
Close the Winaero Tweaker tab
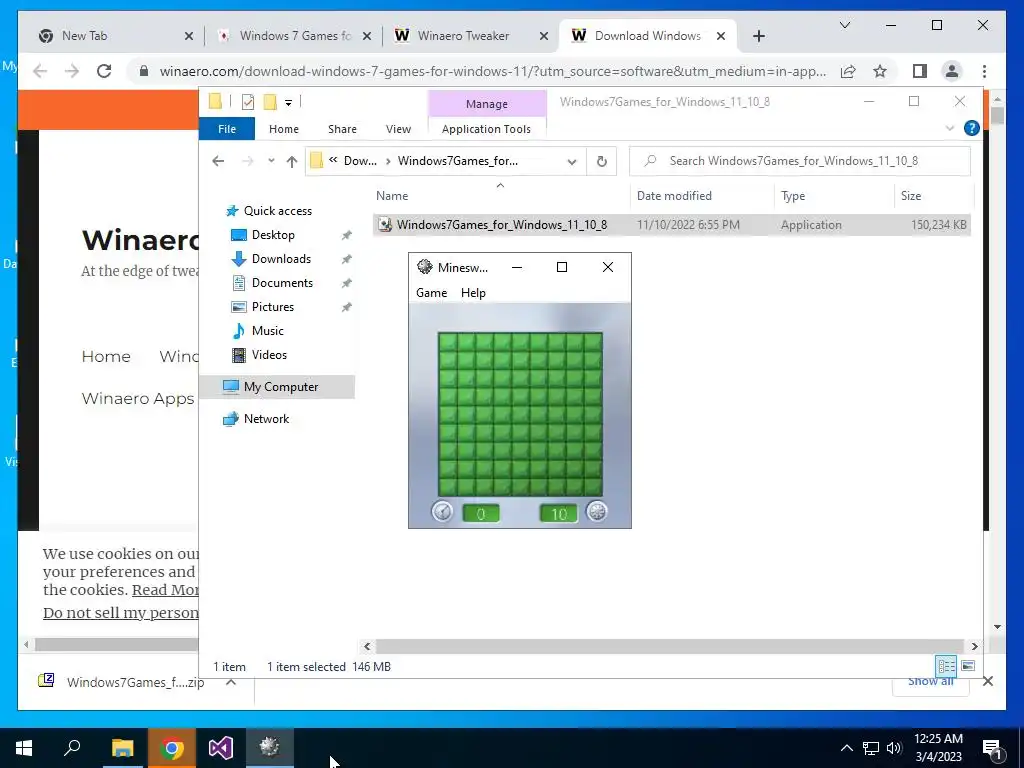pyautogui.click(x=543, y=36)
